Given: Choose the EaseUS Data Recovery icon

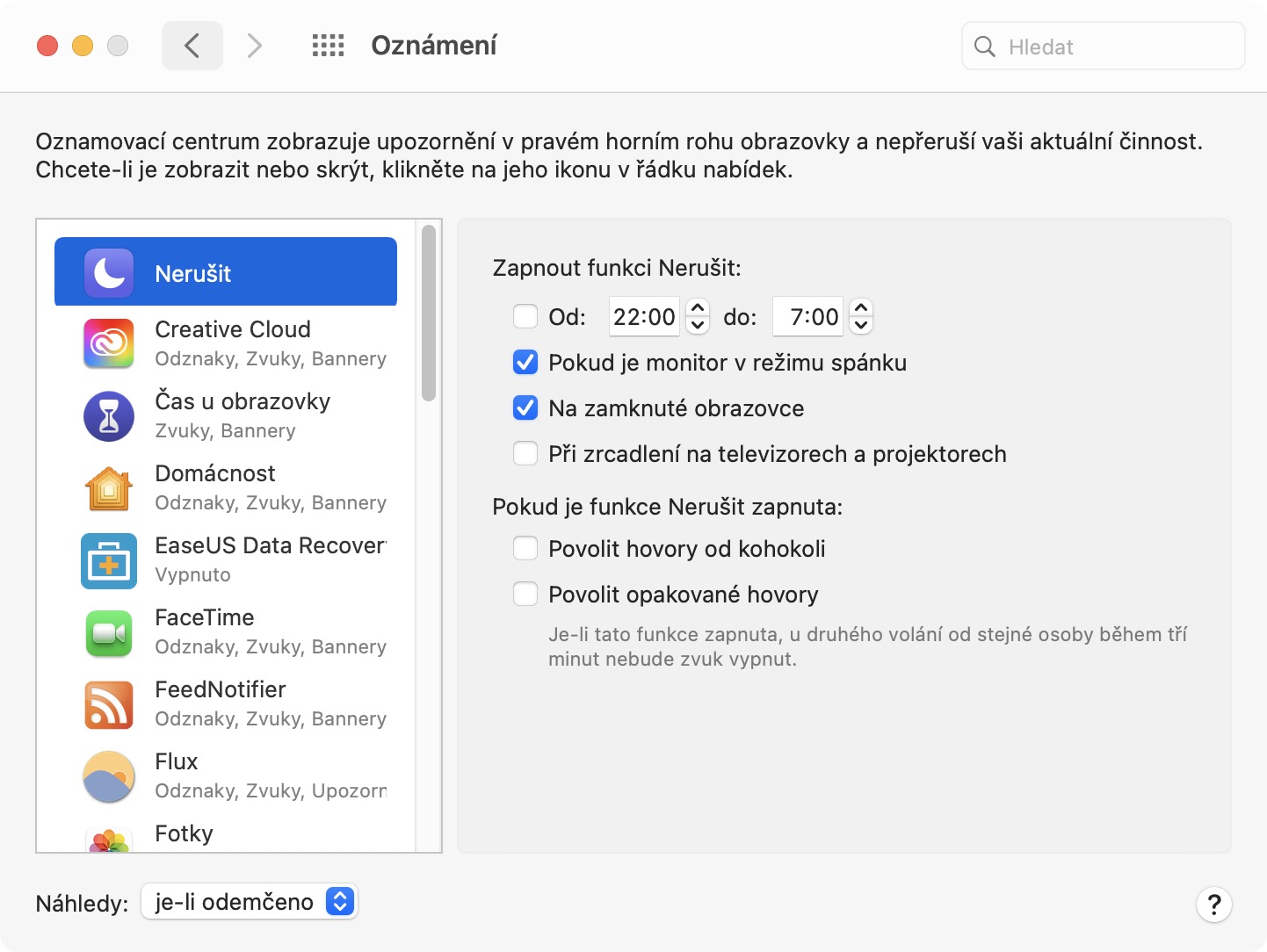Looking at the screenshot, I should 109,560.
